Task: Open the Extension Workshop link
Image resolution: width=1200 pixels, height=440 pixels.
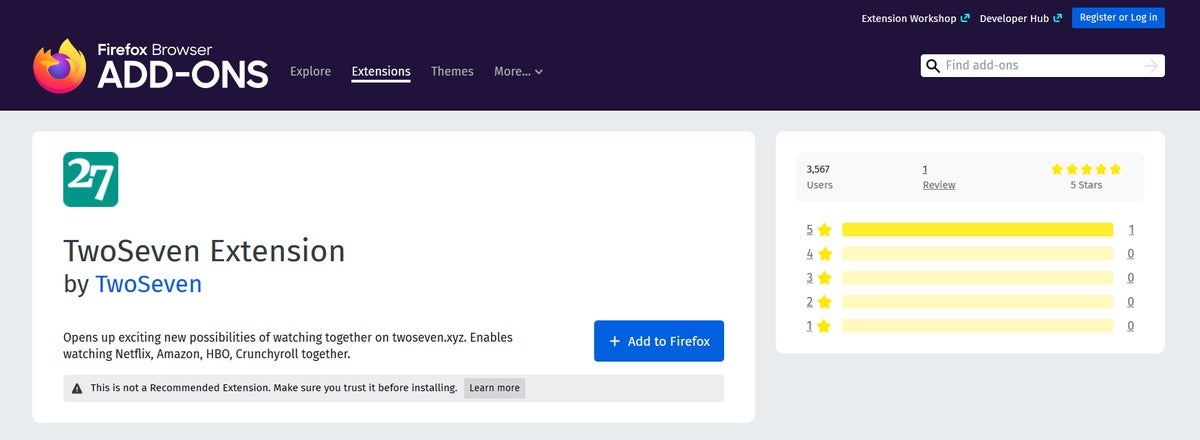Action: click(915, 18)
